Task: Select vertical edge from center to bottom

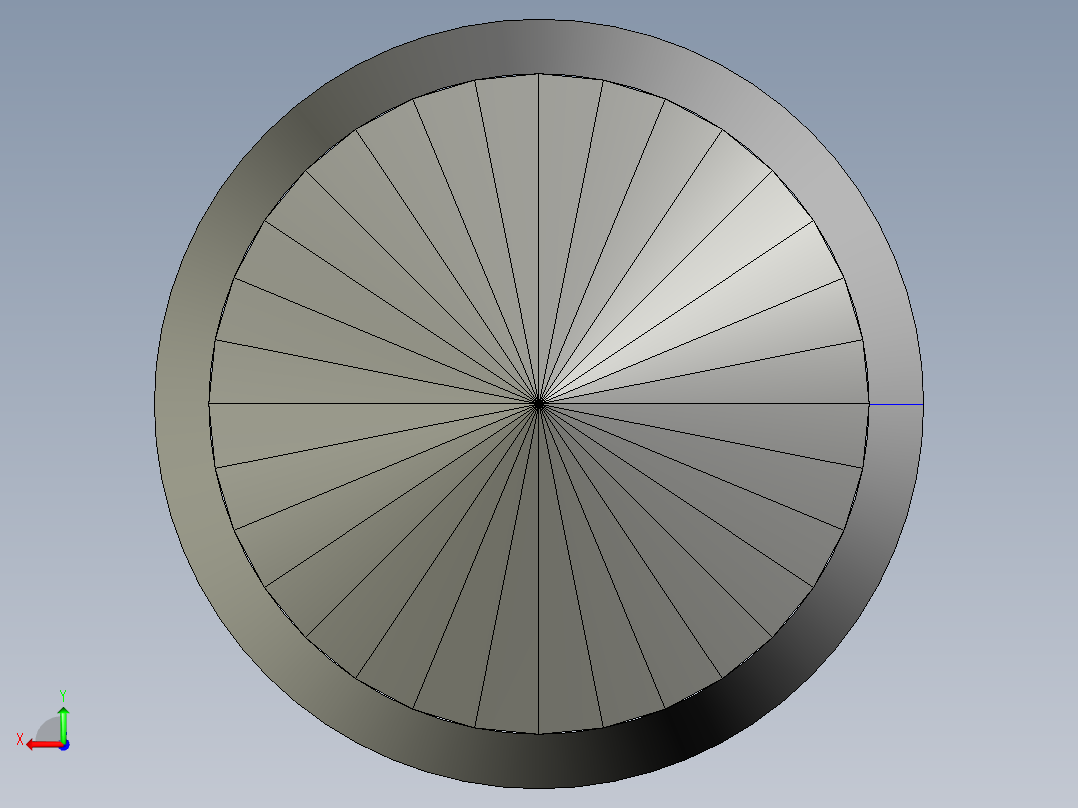Action: point(539,570)
